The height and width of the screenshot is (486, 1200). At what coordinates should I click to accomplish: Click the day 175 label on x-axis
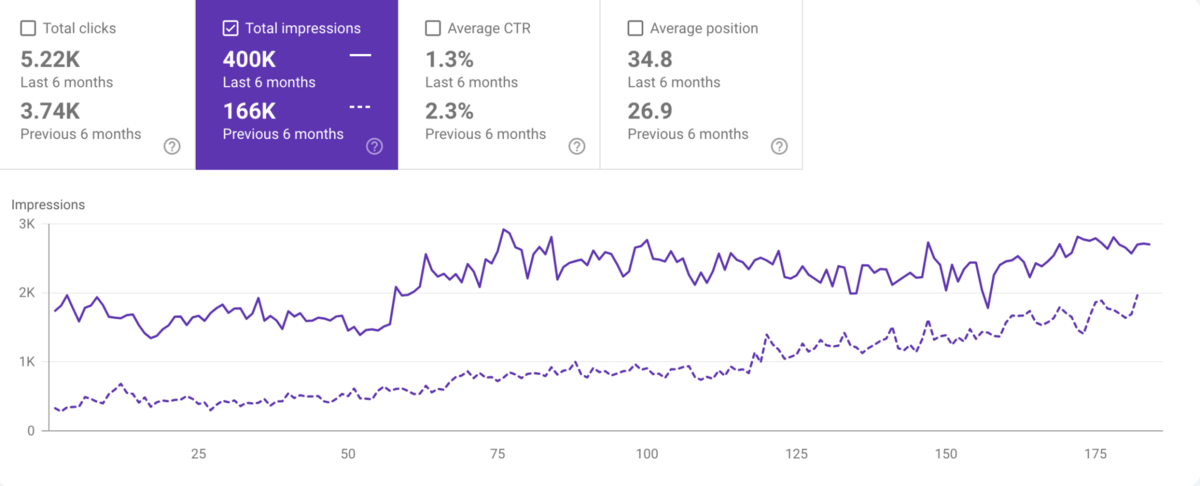point(1095,455)
